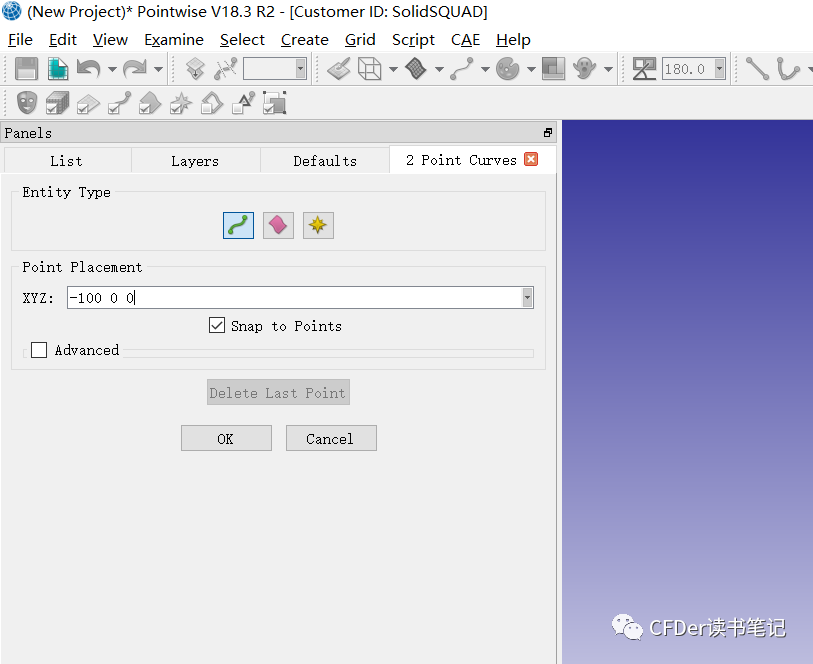The width and height of the screenshot is (813, 664).
Task: Click the paint brush plane icon
Action: pos(339,69)
